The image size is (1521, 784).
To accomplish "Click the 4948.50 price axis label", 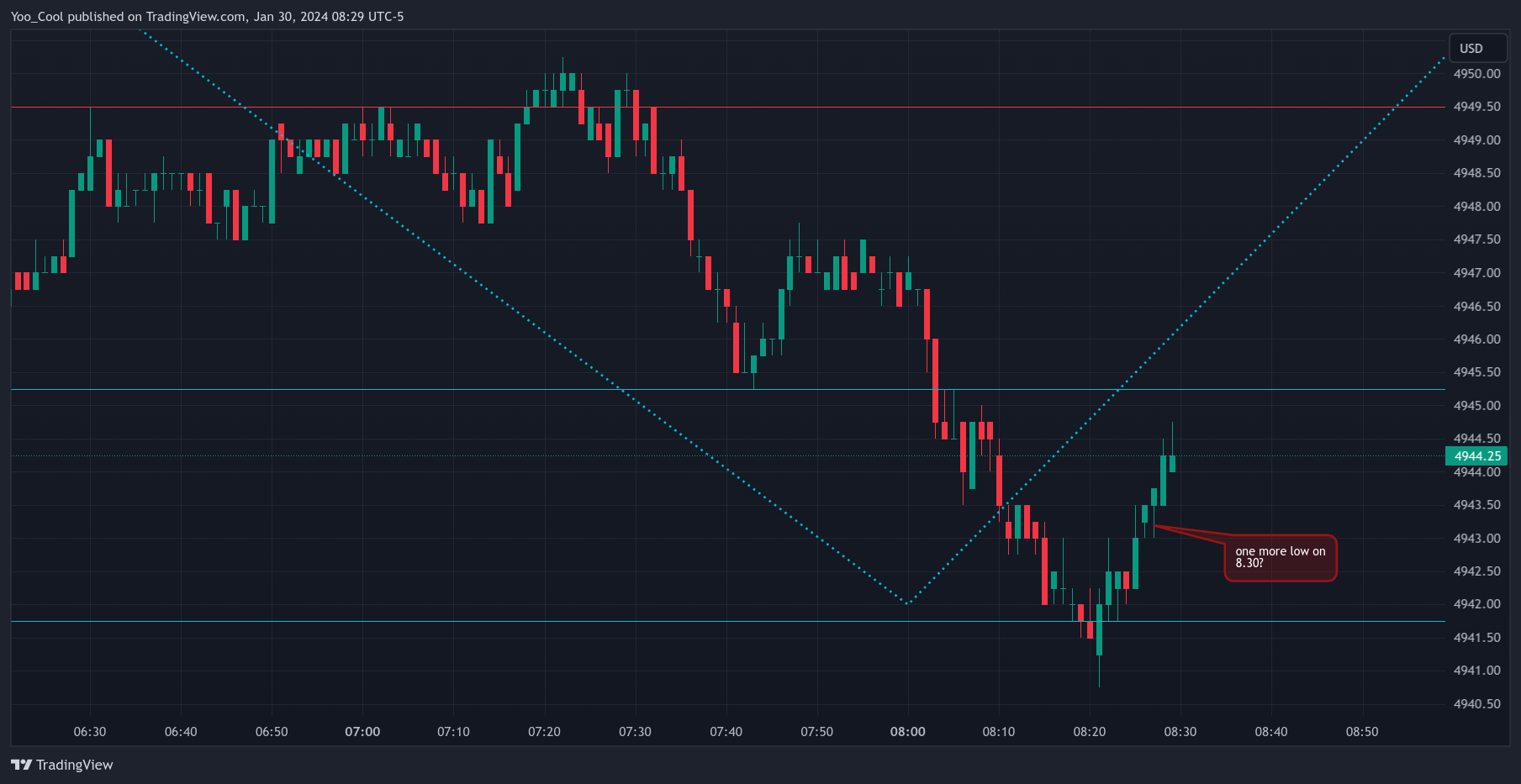I will [x=1477, y=173].
